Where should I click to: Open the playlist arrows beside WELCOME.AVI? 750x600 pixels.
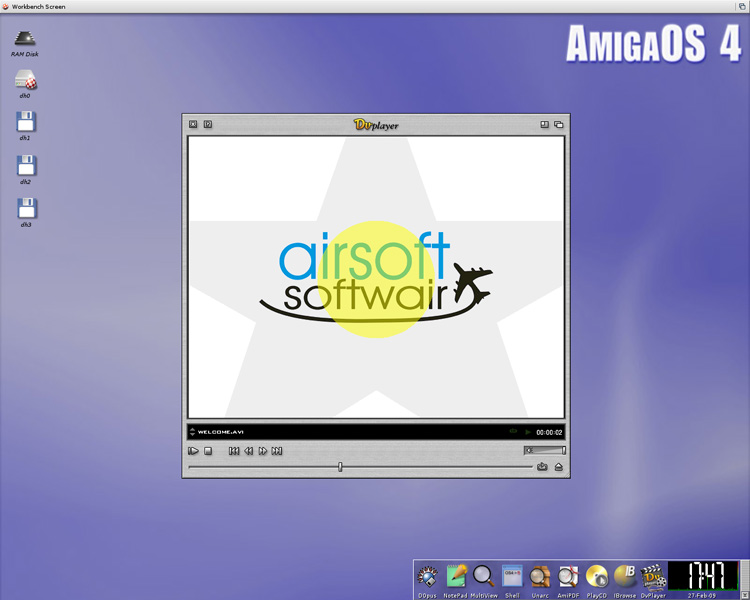192,432
